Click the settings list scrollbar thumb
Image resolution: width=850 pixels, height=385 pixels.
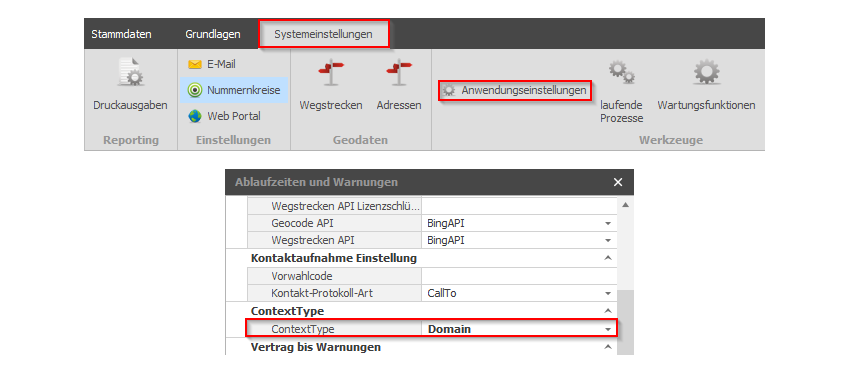[x=625, y=322]
